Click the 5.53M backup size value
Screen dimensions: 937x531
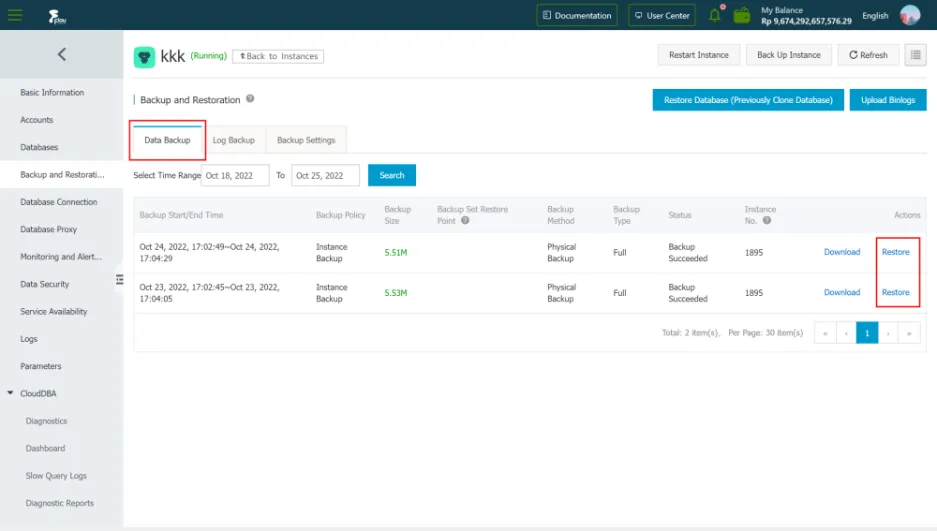click(x=396, y=293)
